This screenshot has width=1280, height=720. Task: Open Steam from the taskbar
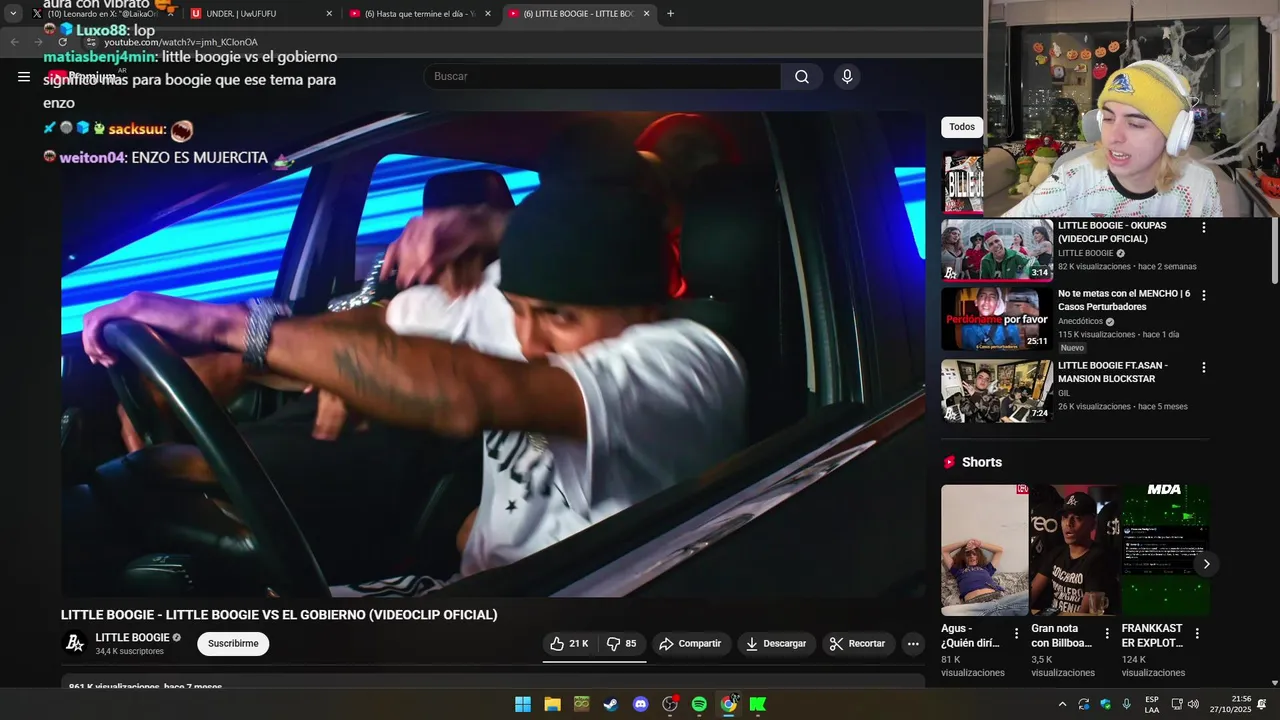[611, 704]
